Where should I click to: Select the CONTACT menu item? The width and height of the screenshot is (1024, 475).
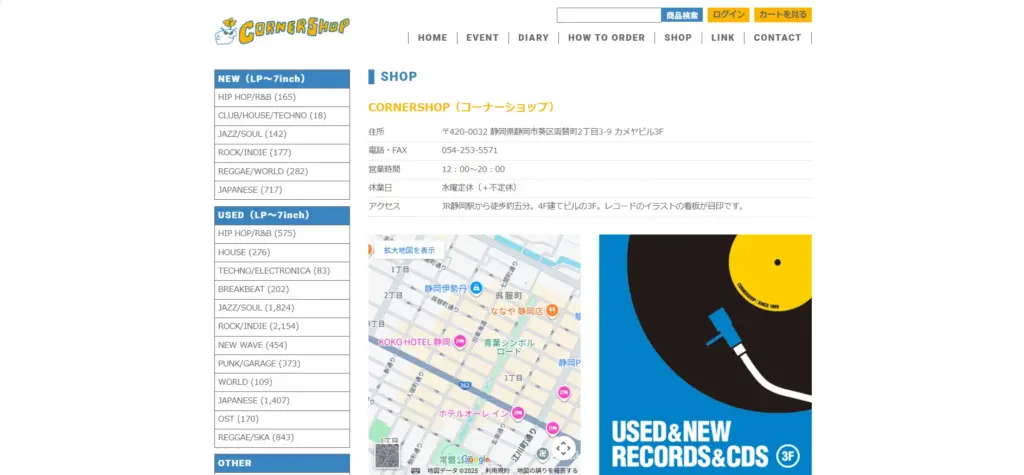[777, 38]
